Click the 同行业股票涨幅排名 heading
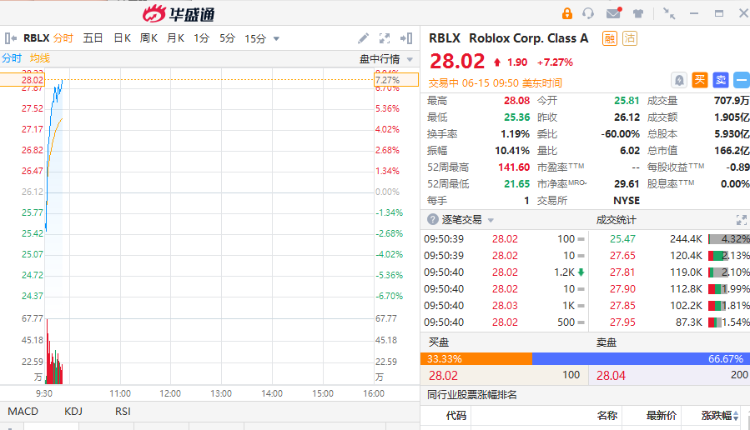750x430 pixels. click(472, 395)
